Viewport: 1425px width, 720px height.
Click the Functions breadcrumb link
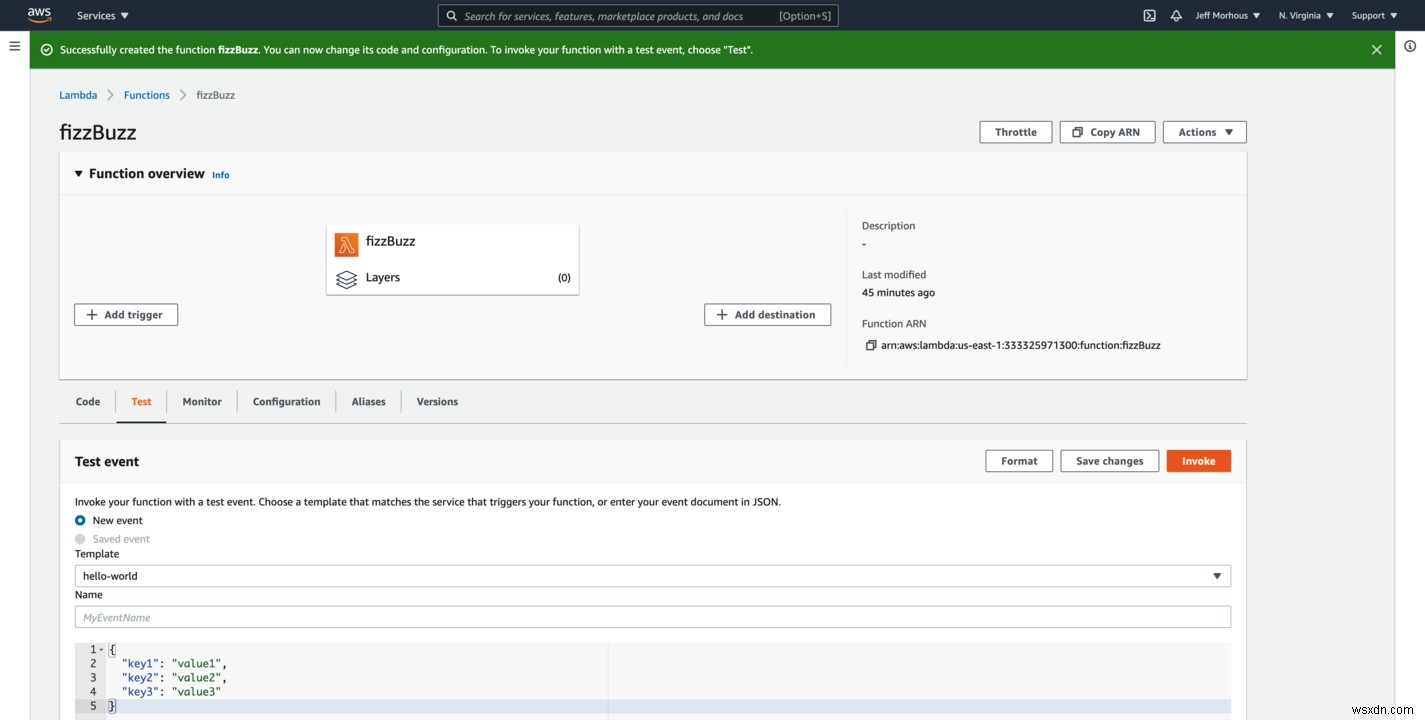146,94
